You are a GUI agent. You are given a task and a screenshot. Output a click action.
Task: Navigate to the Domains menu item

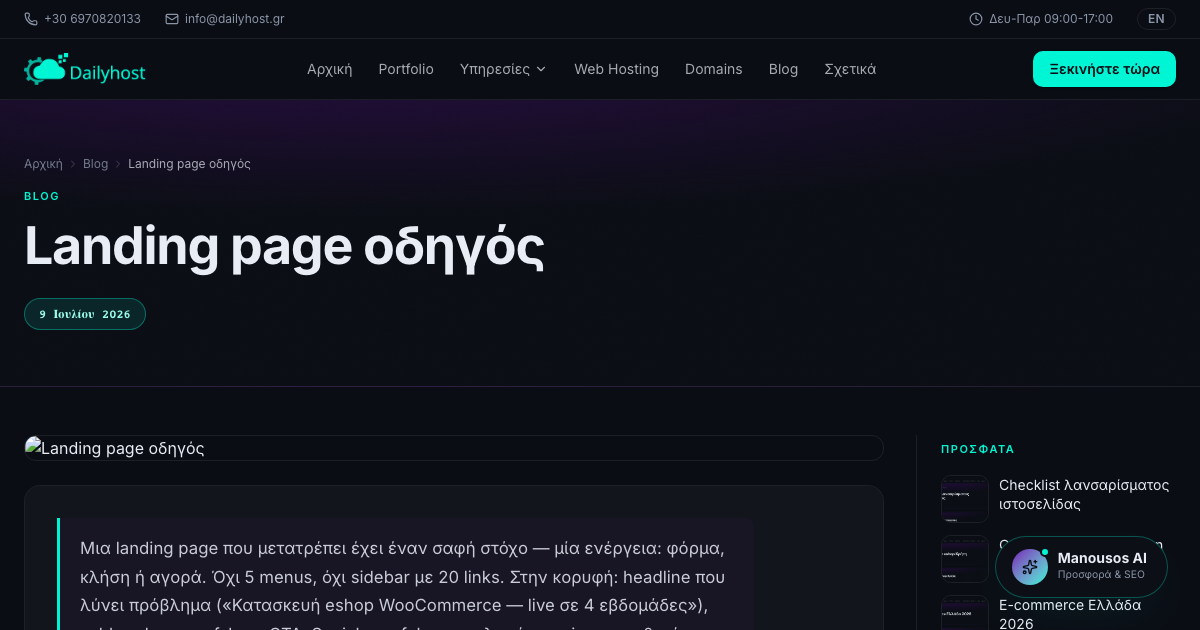714,69
